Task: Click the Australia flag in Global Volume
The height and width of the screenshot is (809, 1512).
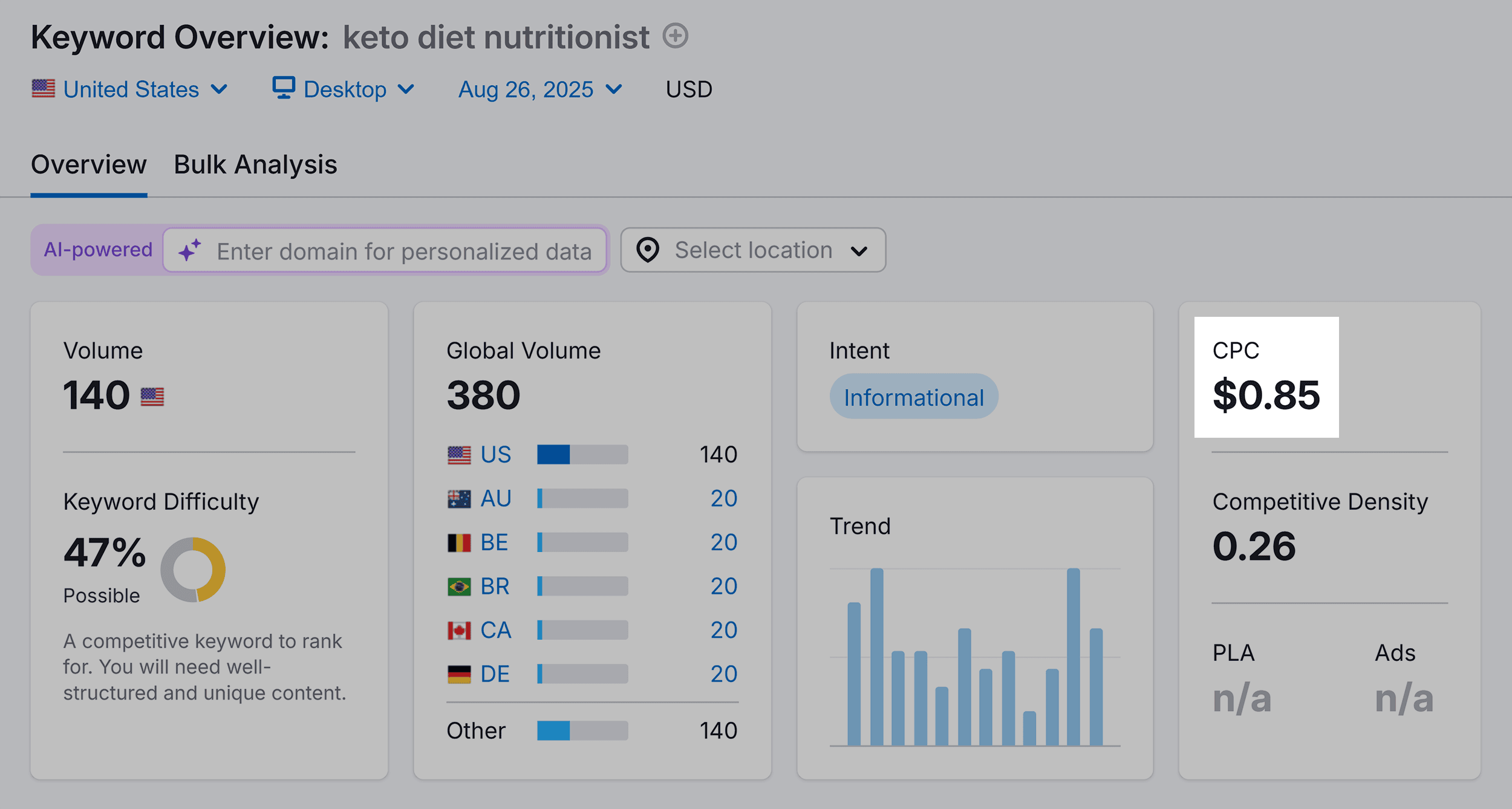Action: pyautogui.click(x=459, y=499)
